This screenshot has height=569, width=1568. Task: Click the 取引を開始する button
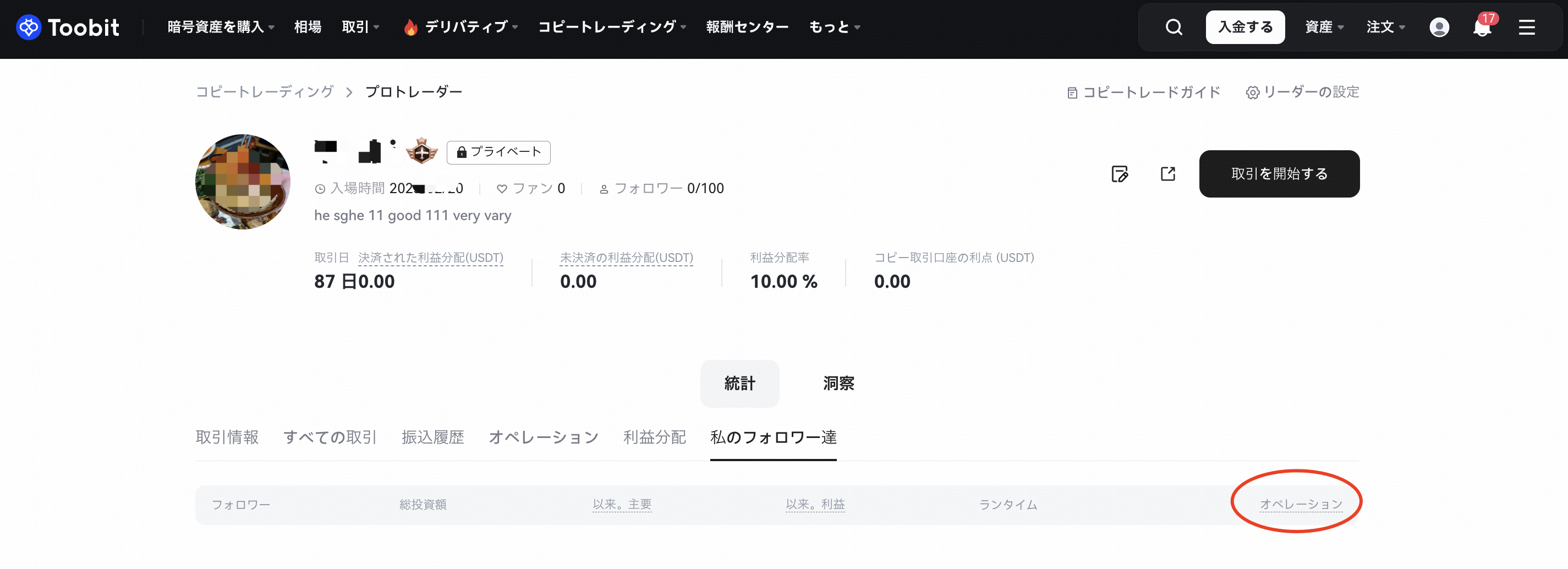pos(1279,174)
